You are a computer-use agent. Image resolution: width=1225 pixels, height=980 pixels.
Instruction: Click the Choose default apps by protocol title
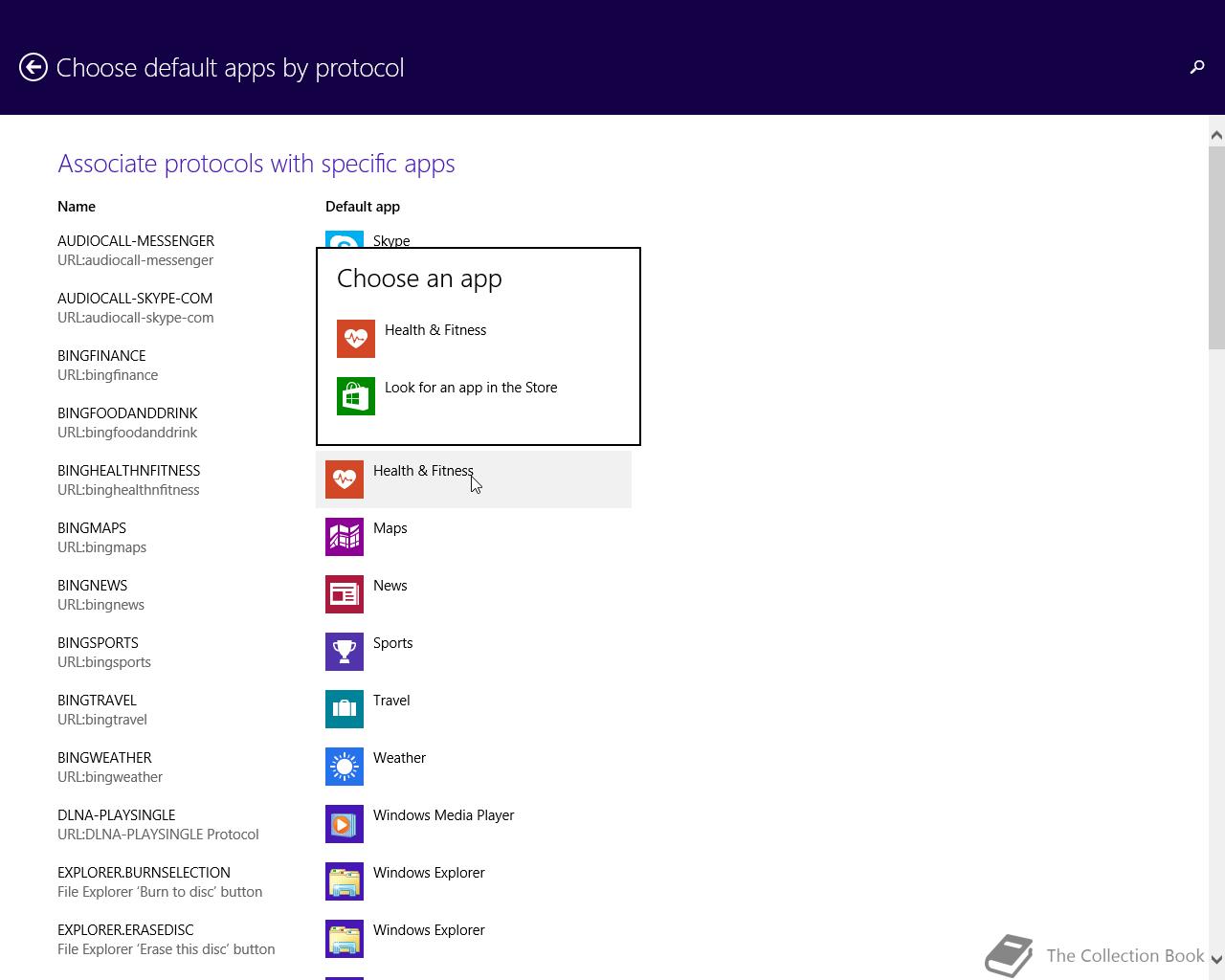coord(231,68)
